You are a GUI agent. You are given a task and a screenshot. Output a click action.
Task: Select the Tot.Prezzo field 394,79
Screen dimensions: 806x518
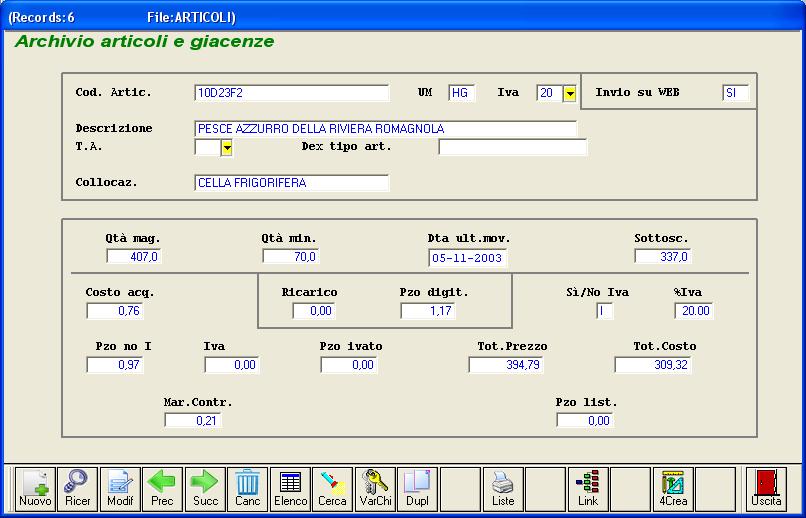pyautogui.click(x=506, y=365)
